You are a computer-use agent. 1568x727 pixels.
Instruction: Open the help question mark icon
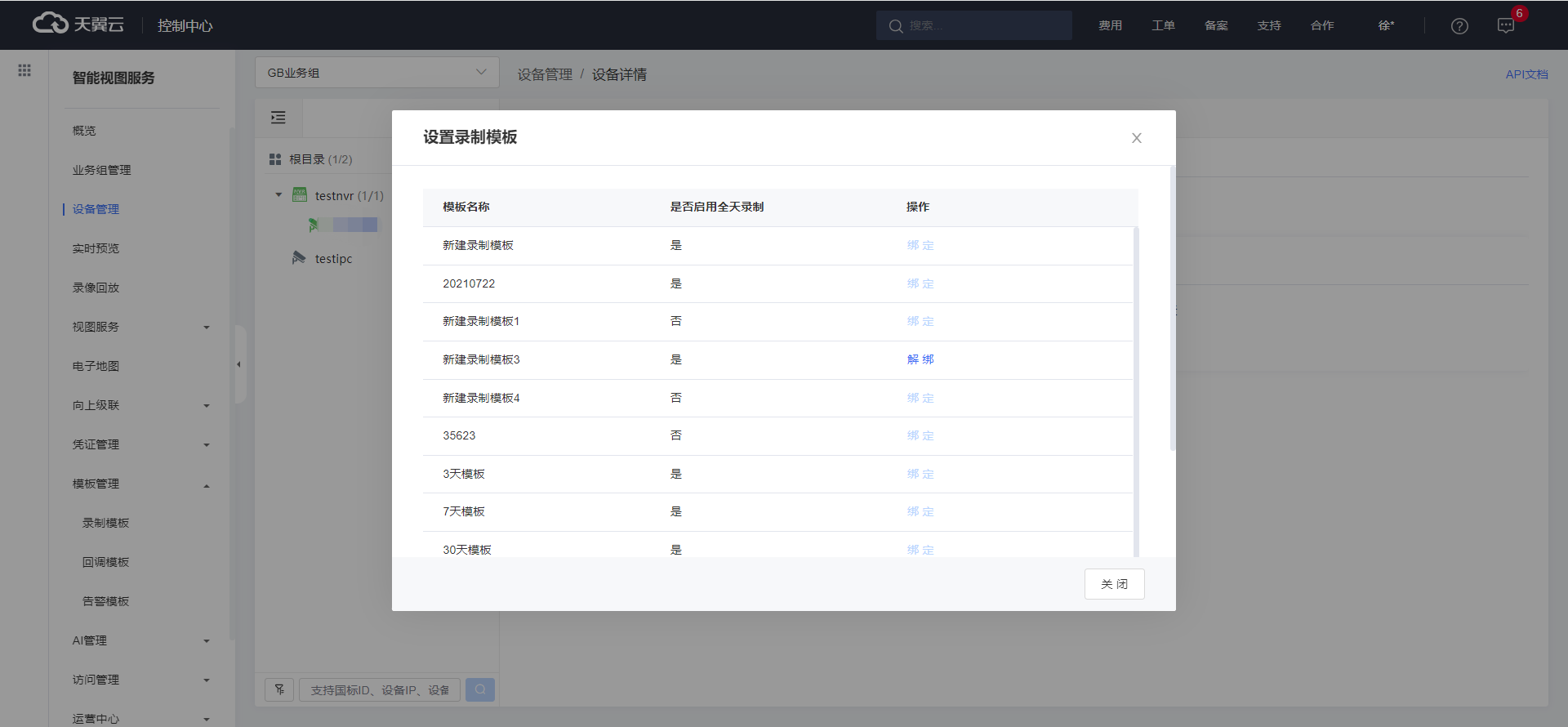[1459, 26]
